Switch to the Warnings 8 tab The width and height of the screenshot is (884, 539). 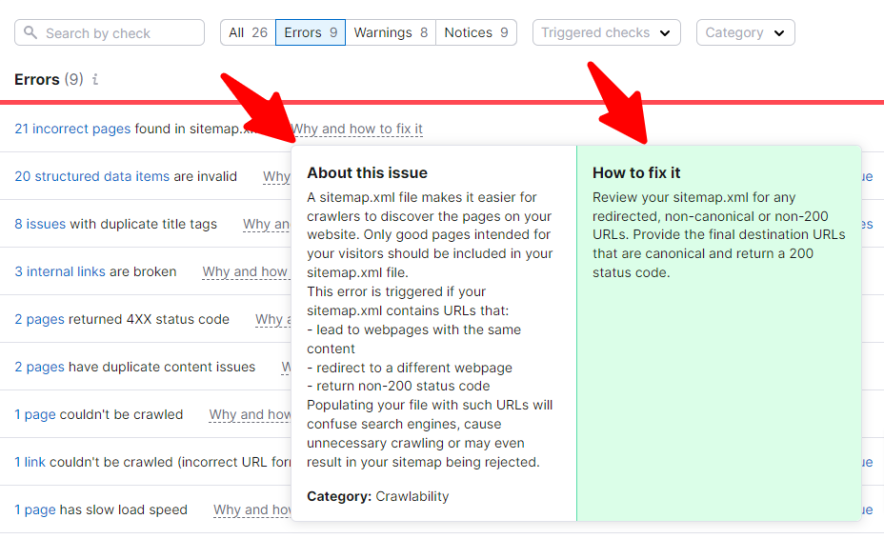(391, 33)
